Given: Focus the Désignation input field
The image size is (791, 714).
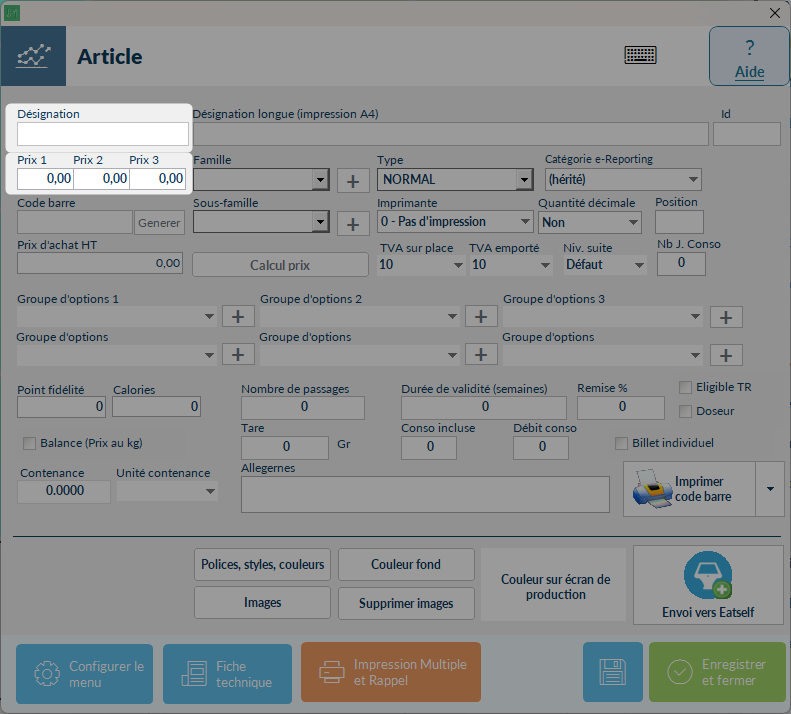Looking at the screenshot, I should [x=103, y=134].
